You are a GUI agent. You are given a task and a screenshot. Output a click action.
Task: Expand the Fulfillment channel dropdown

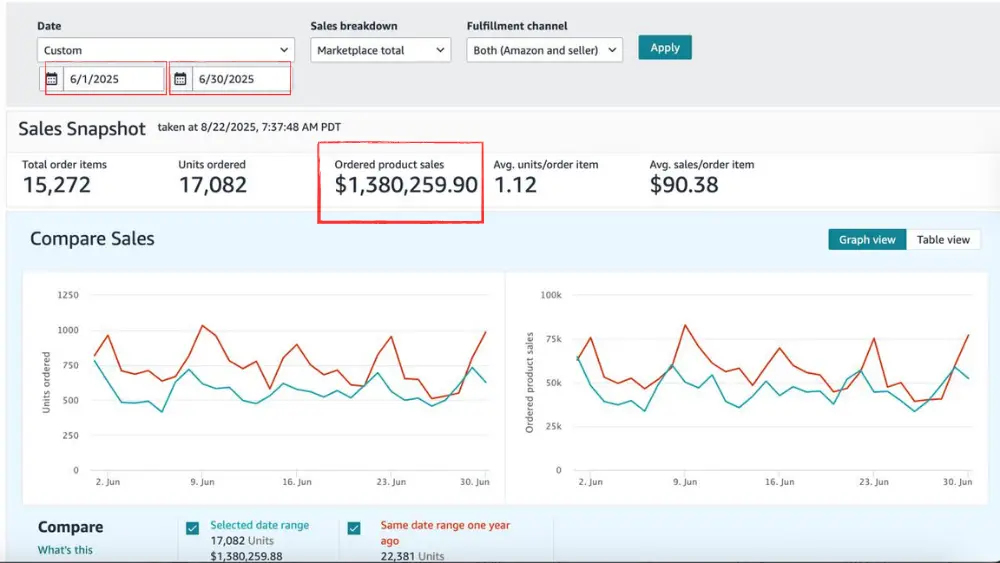coord(544,50)
